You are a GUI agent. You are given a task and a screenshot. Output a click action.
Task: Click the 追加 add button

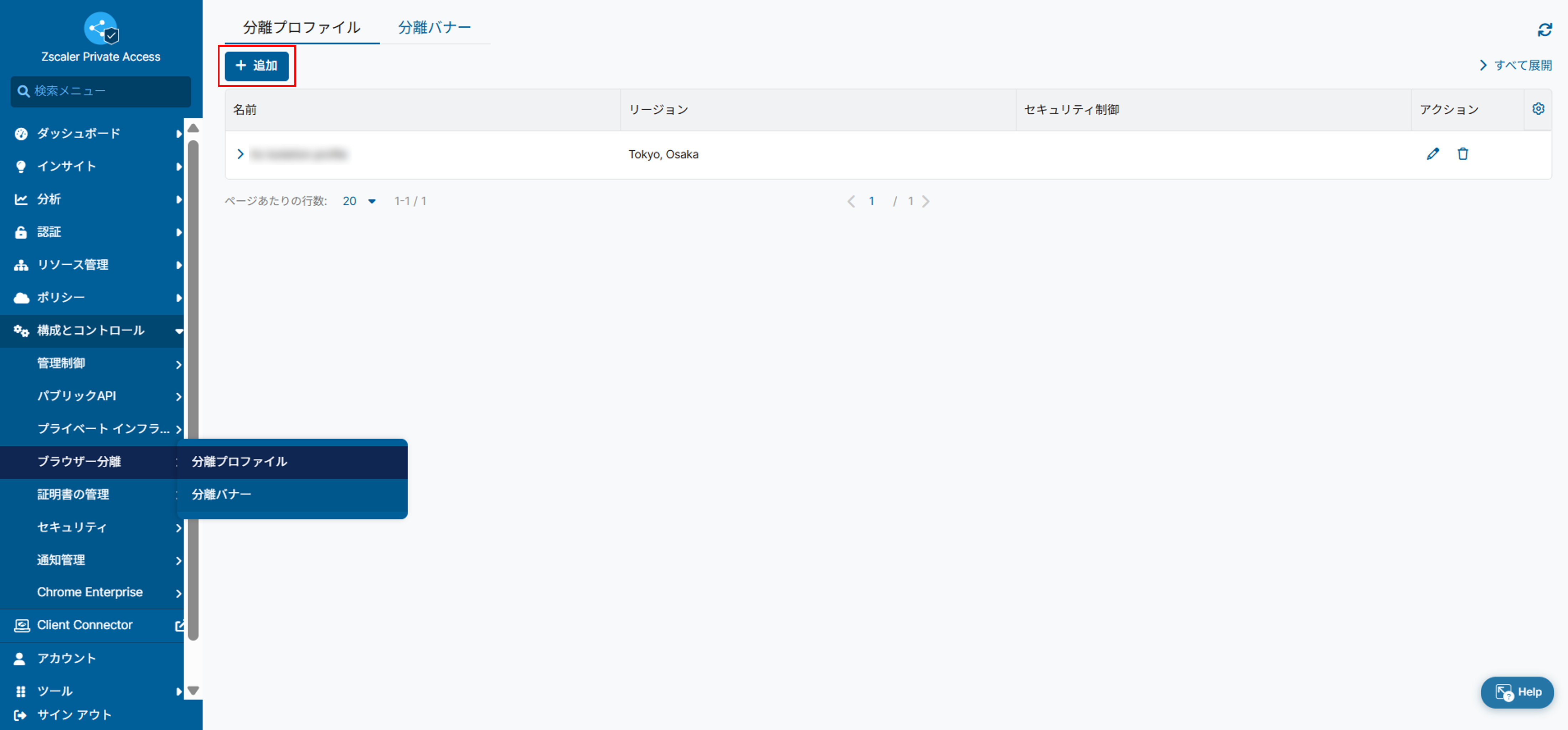tap(256, 66)
